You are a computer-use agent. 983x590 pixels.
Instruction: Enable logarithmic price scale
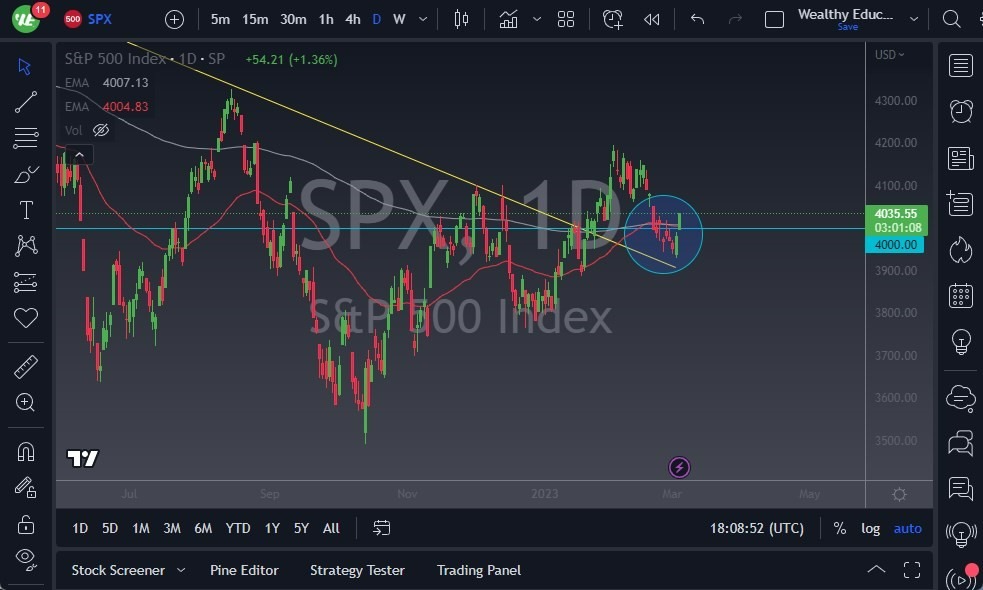pos(870,528)
